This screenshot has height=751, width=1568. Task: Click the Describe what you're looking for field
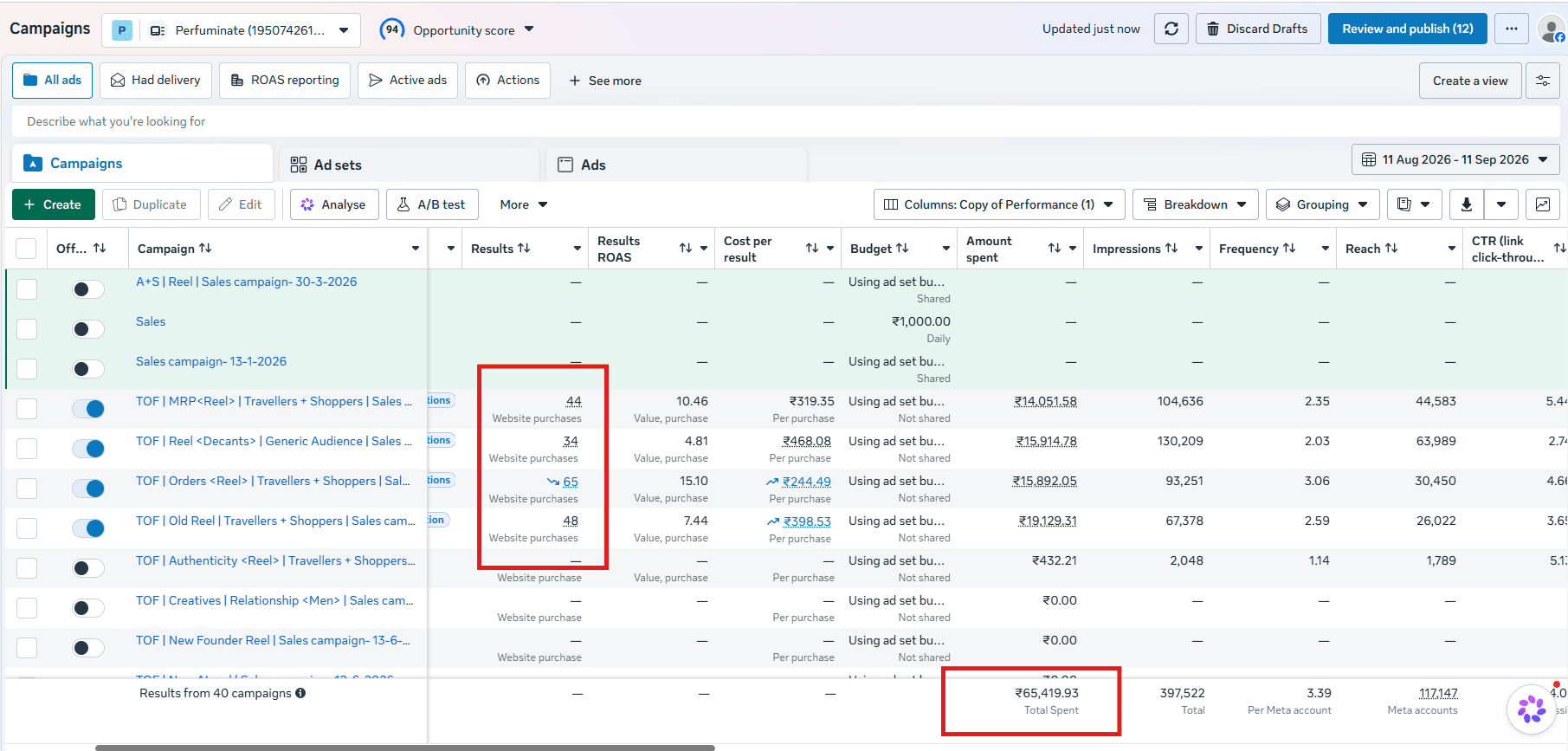pos(784,121)
